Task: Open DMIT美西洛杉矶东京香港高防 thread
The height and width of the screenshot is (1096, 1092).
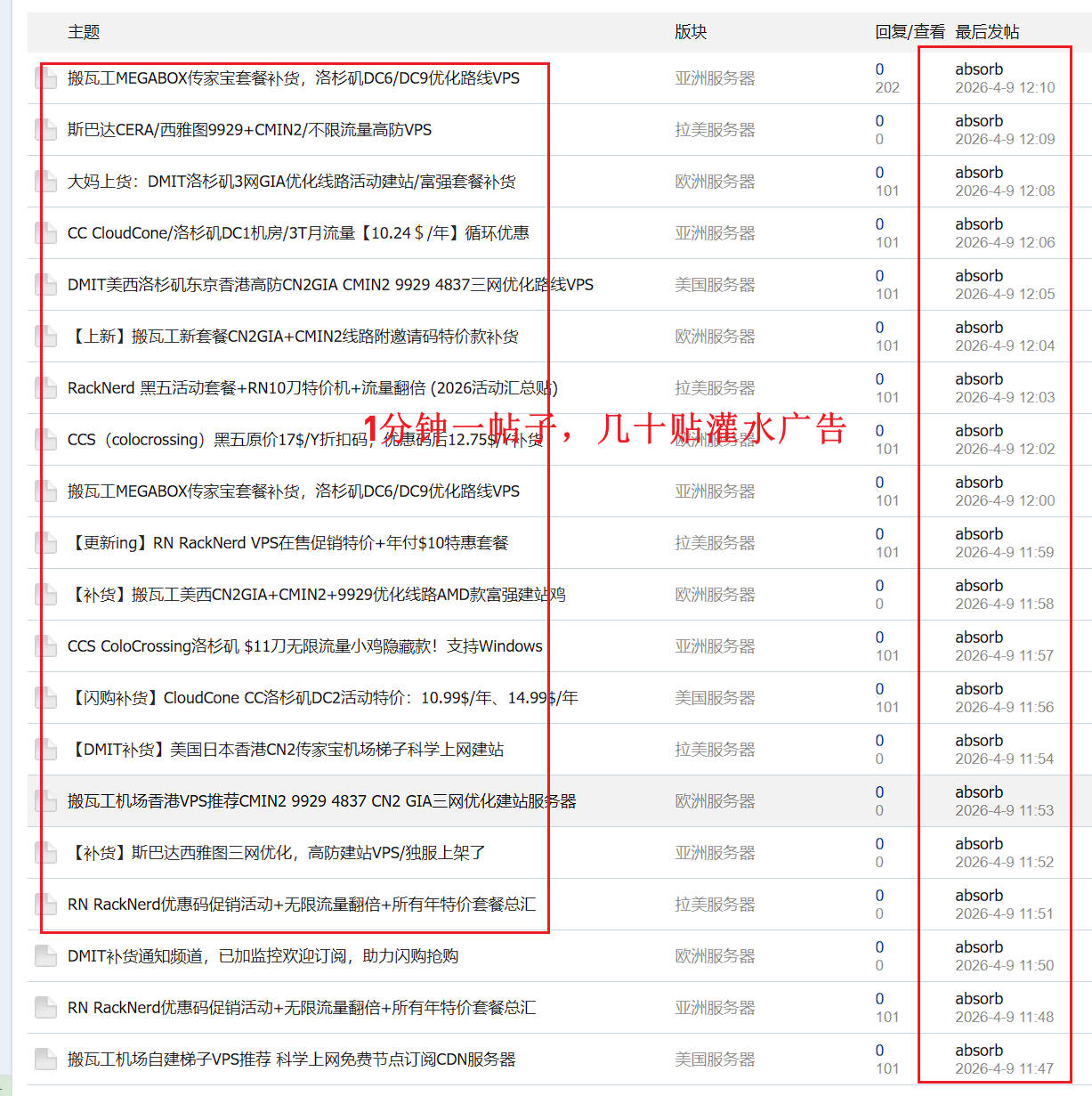Action: point(330,285)
